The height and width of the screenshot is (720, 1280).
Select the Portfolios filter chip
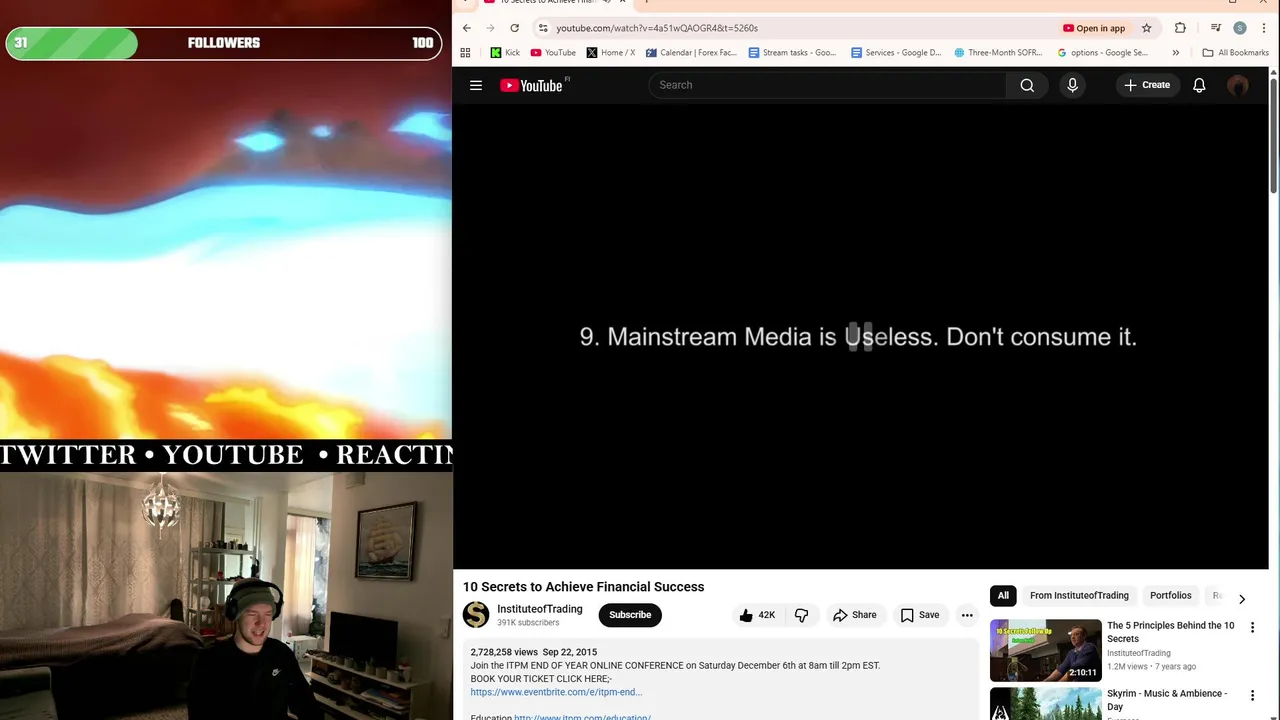click(1170, 595)
